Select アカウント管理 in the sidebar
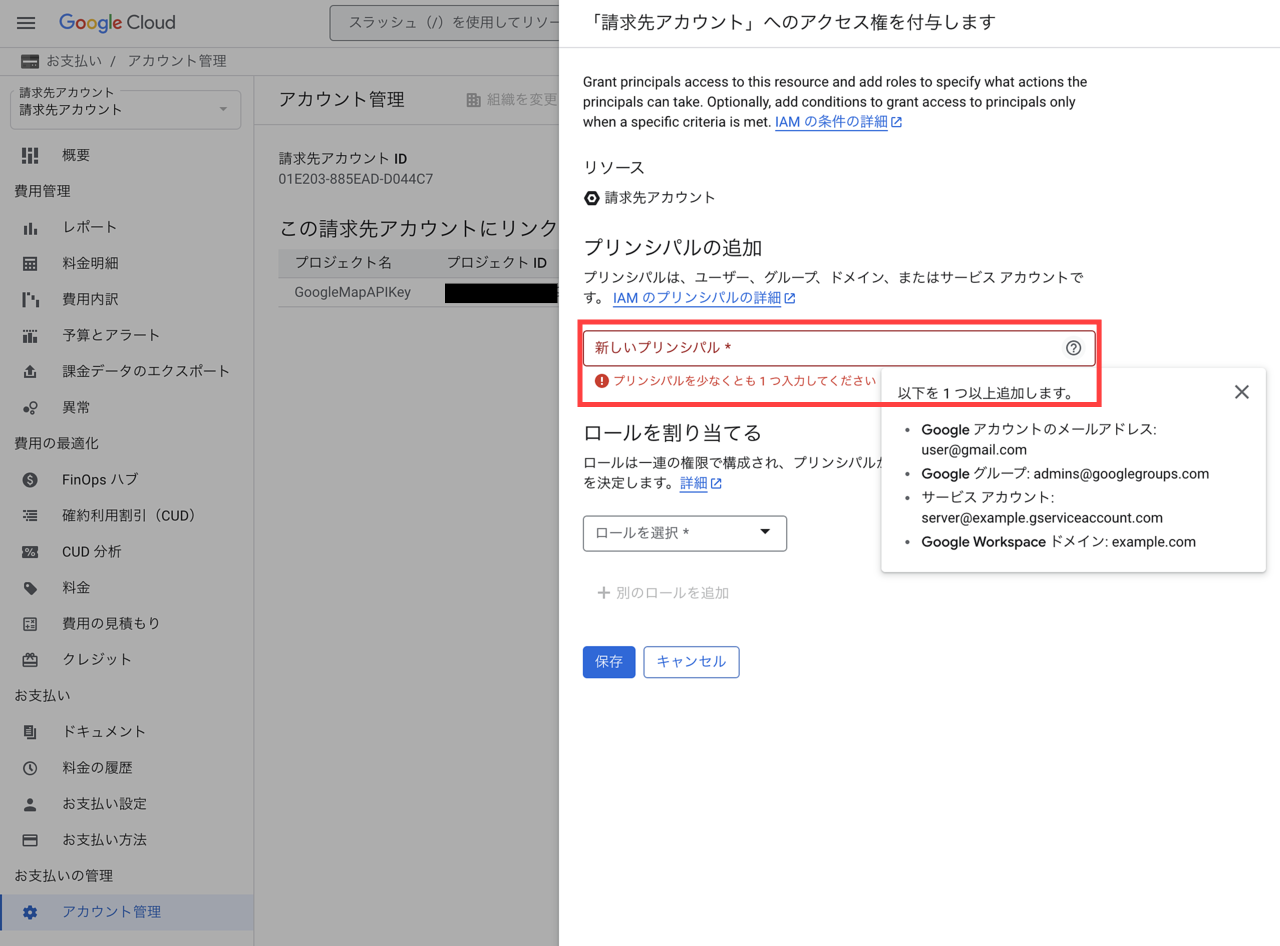 [x=127, y=911]
